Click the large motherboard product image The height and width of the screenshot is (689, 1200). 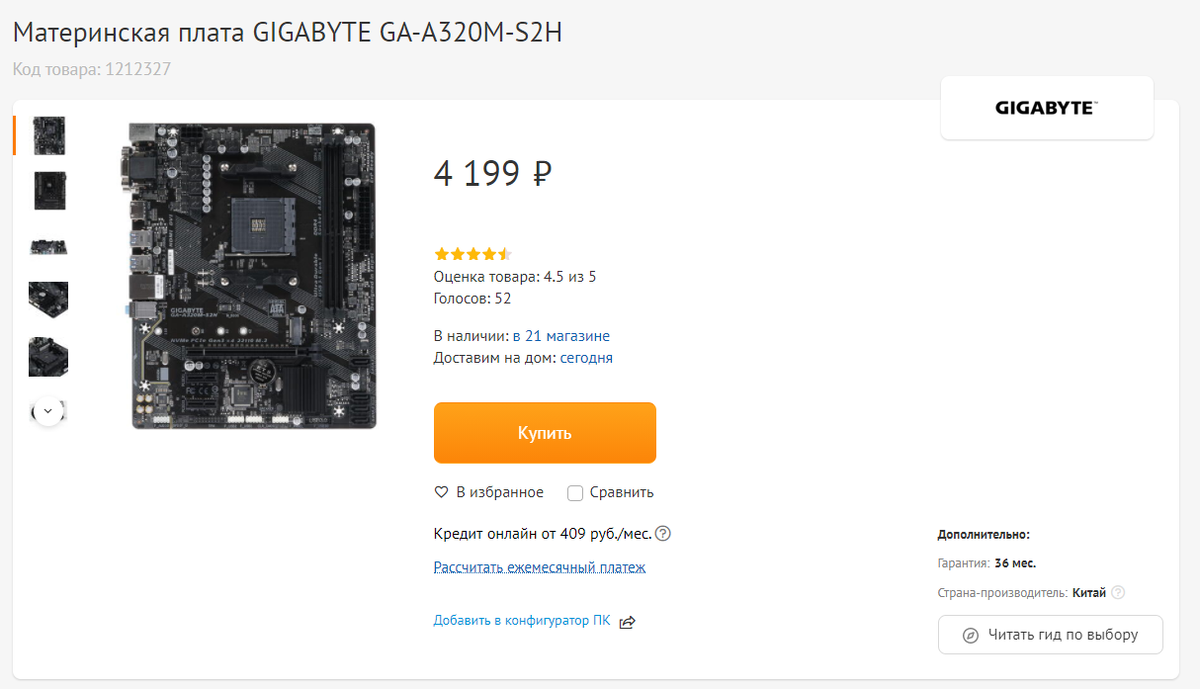point(254,276)
